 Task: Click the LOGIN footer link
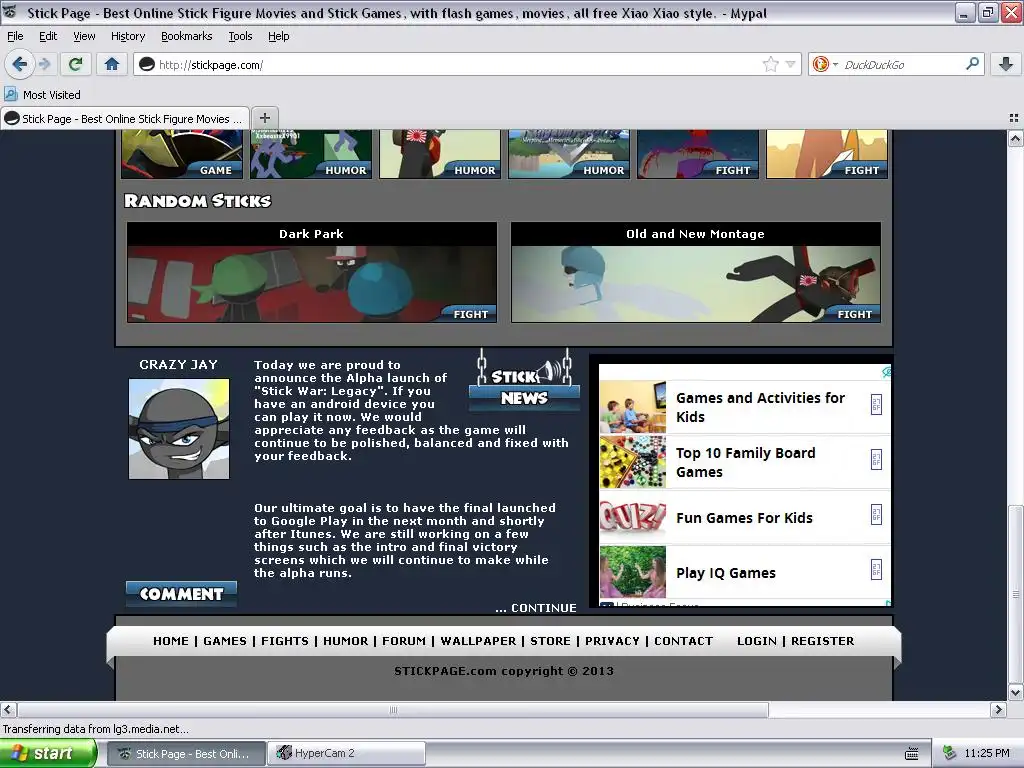click(x=757, y=641)
